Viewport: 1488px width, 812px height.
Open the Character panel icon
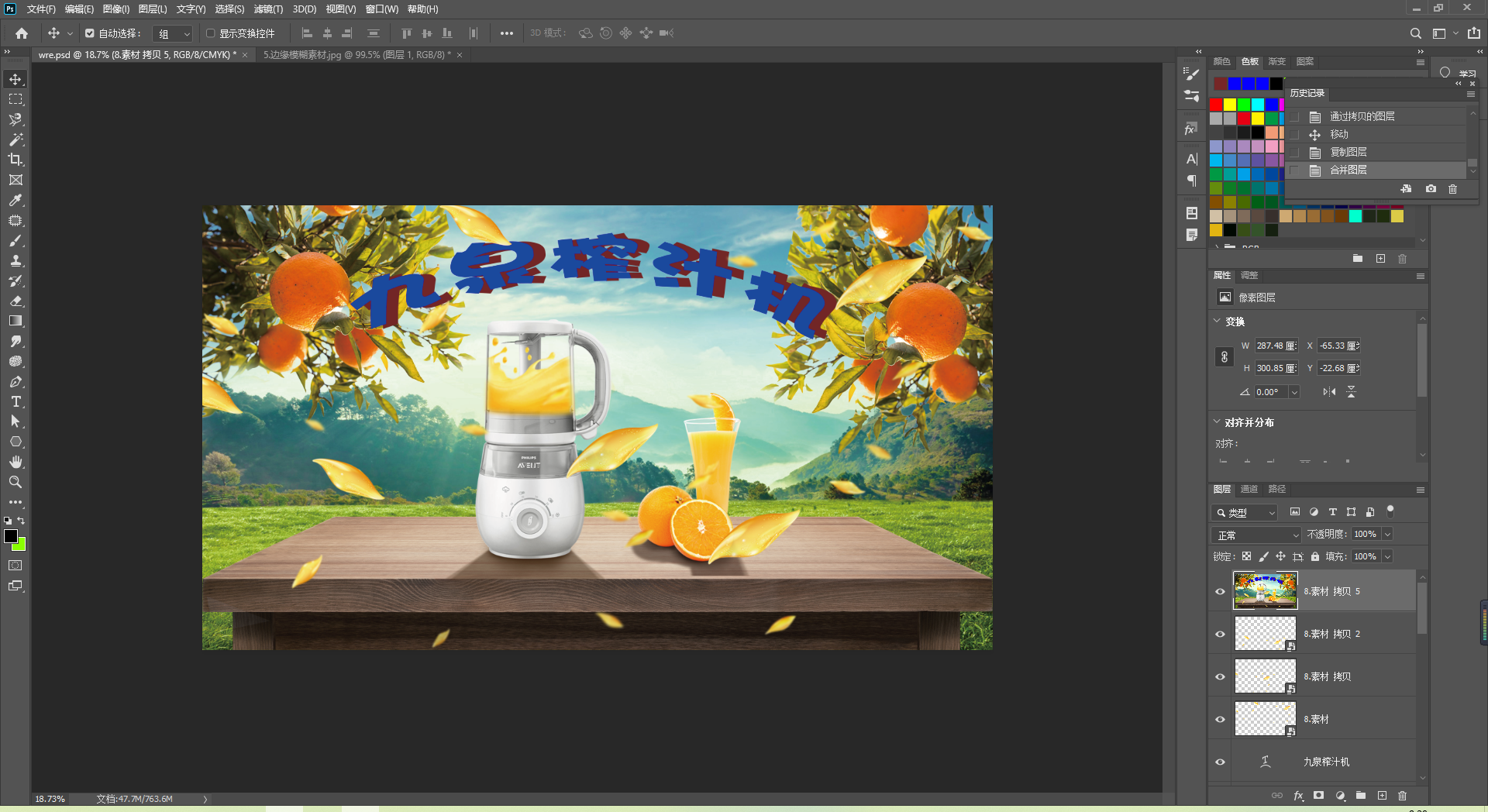pos(1192,159)
